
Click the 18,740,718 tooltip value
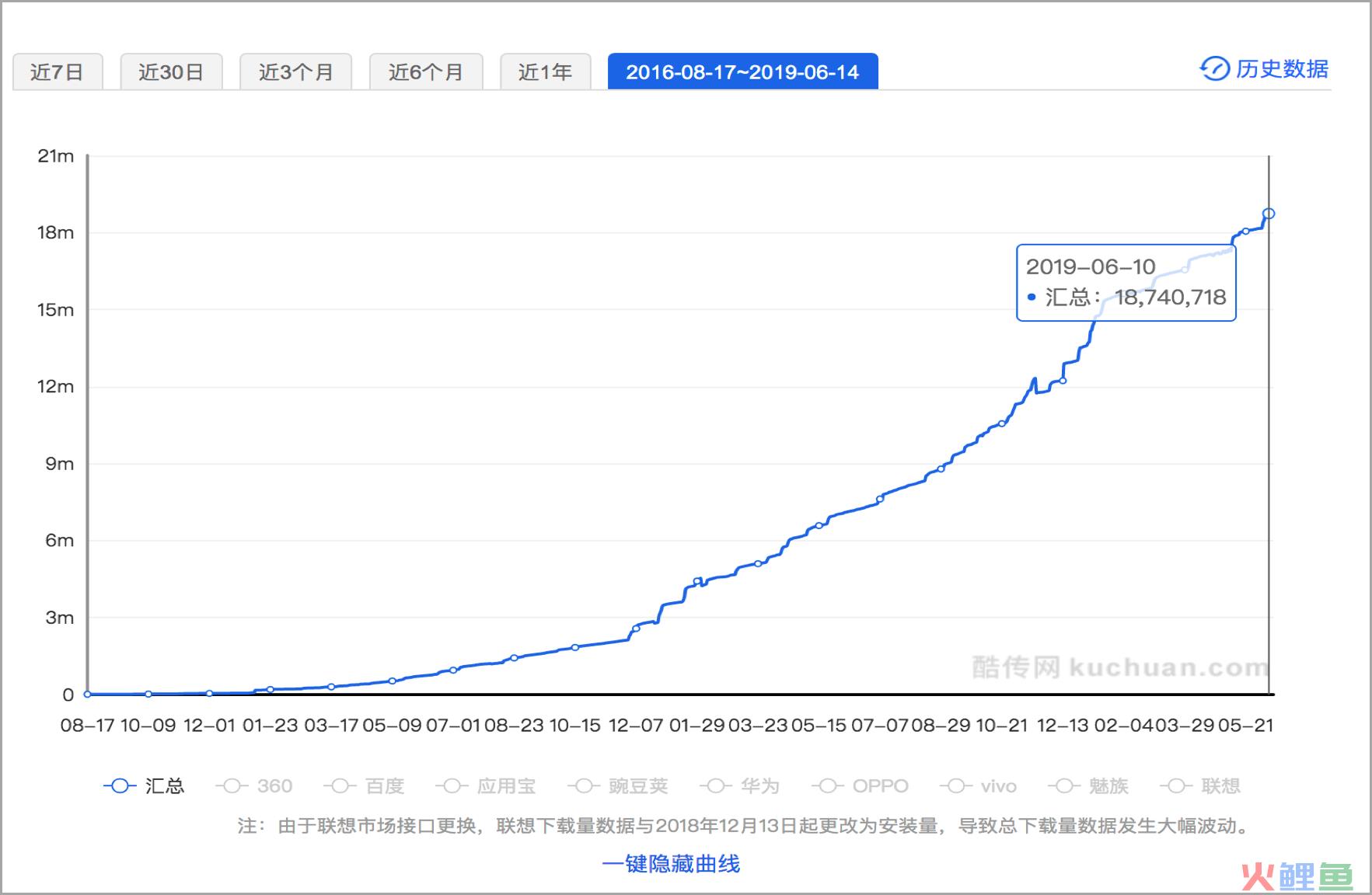pyautogui.click(x=1171, y=298)
